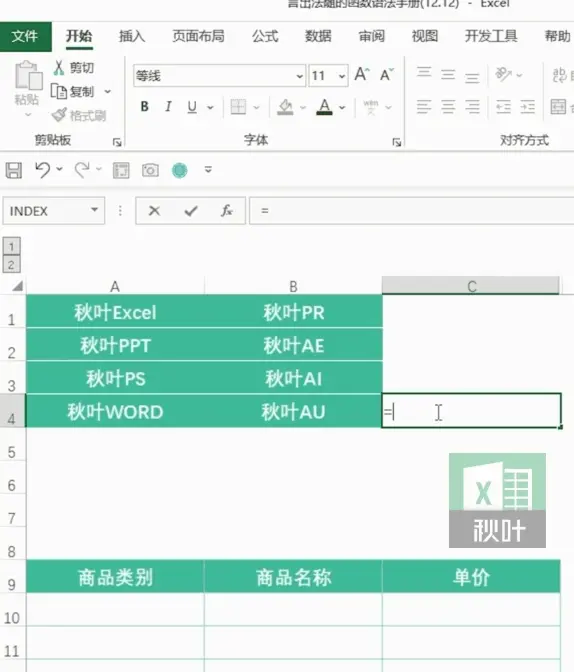Align text left
Screen dimensions: 574x672
[x=424, y=107]
